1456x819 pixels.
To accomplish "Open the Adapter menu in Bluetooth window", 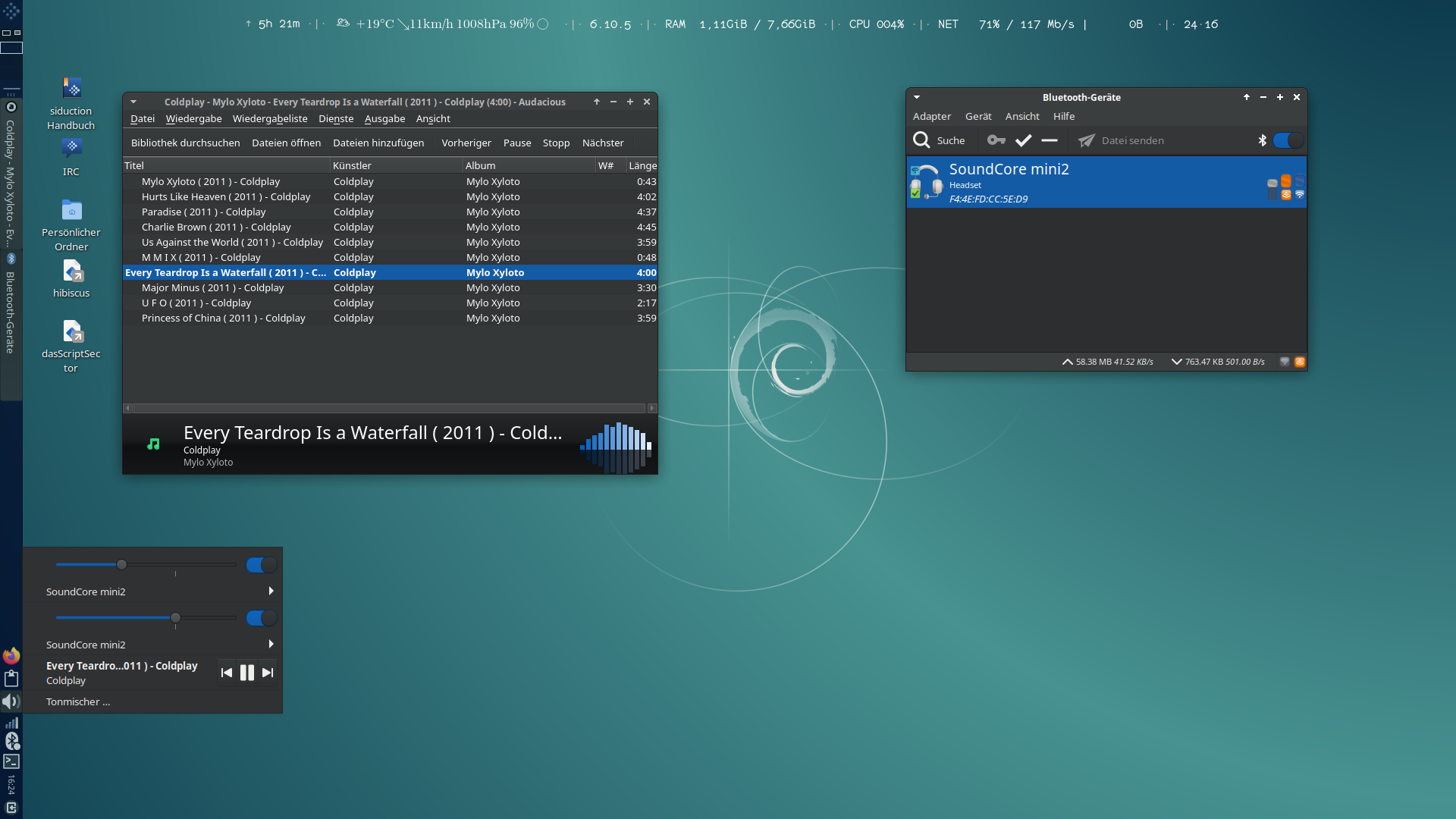I will [x=932, y=116].
